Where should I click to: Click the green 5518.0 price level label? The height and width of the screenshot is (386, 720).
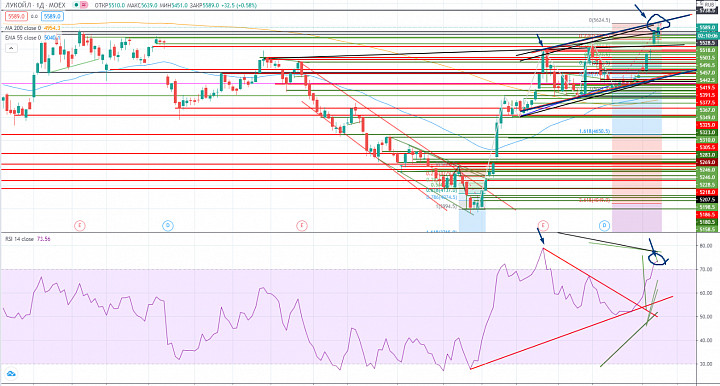pos(707,50)
